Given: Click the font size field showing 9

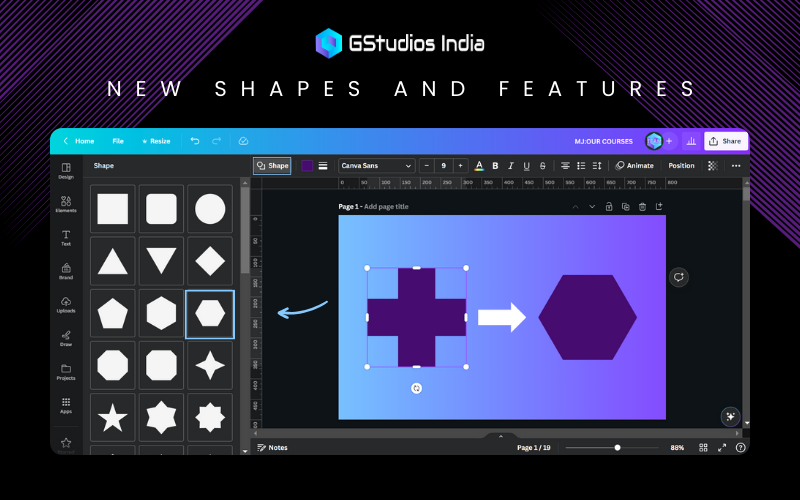Looking at the screenshot, I should point(443,166).
